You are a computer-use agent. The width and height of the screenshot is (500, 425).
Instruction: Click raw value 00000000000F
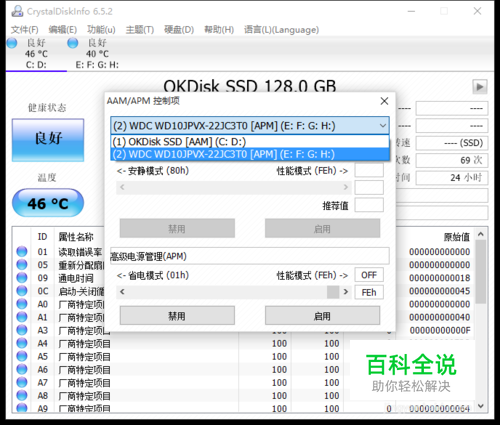pyautogui.click(x=440, y=330)
